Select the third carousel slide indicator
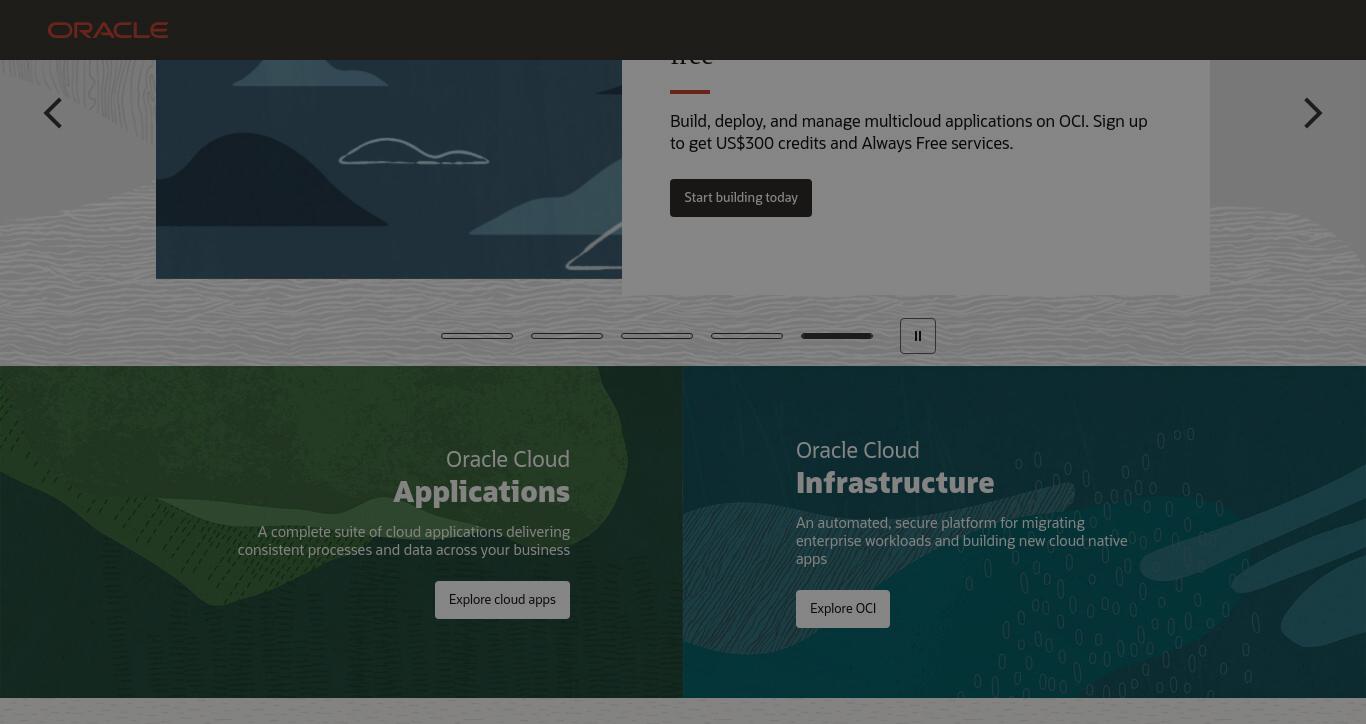The image size is (1366, 724). pyautogui.click(x=657, y=336)
